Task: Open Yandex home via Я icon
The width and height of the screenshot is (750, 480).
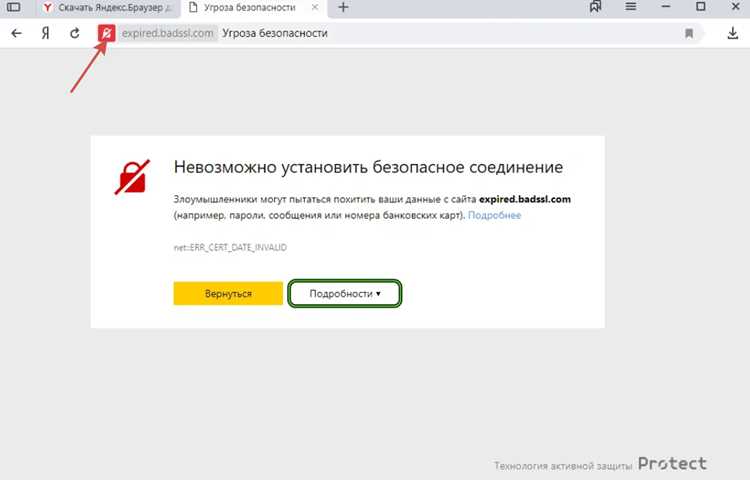Action: (45, 33)
